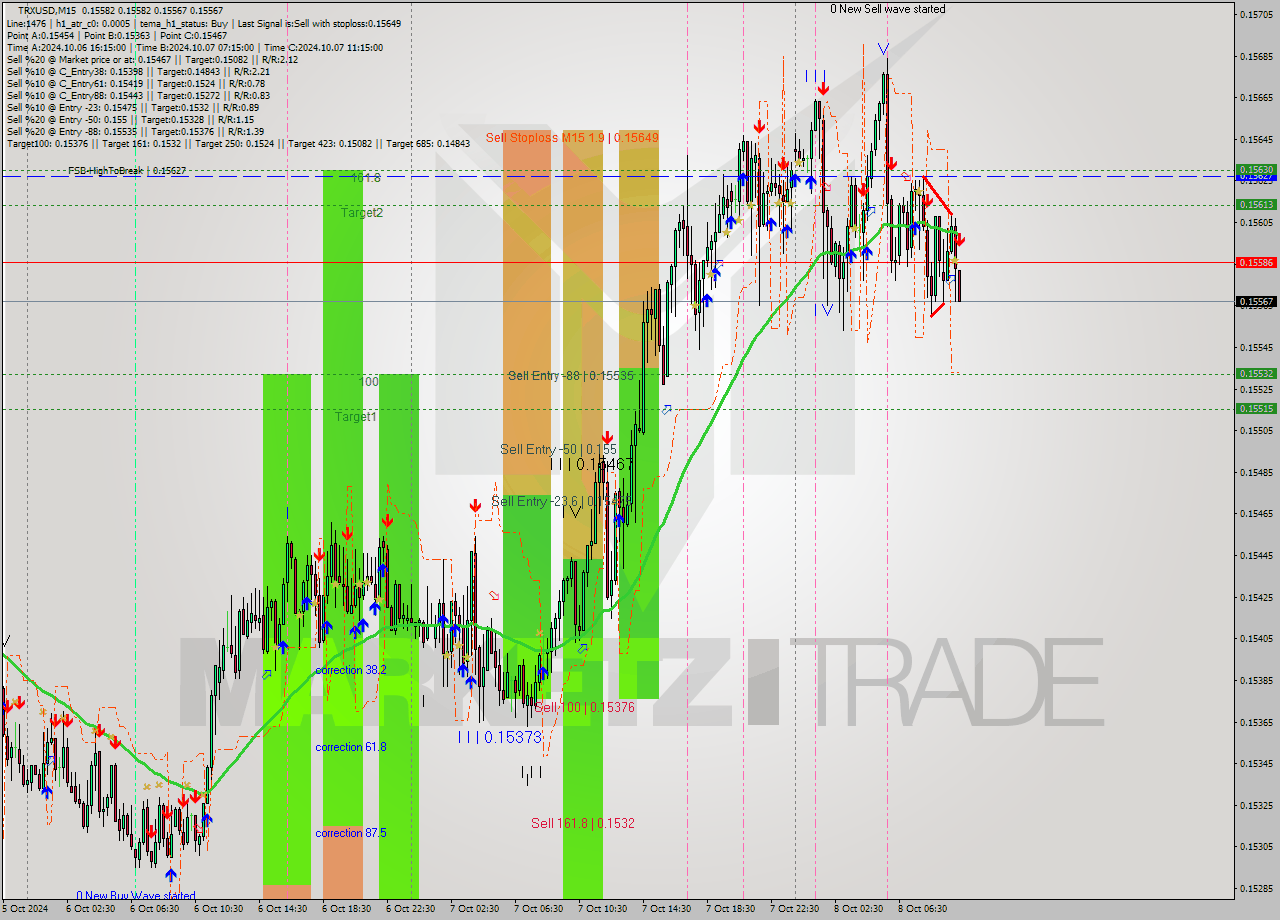This screenshot has width=1280, height=920.
Task: Click the 'Sell Stoploss M15 1.9 | 0.15649' label
Action: (572, 137)
